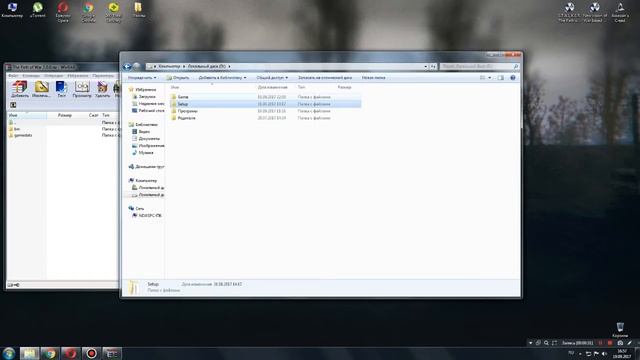Screen dimensions: 640x360
Task: Click File Explorer icon on taskbar
Action: (29, 353)
